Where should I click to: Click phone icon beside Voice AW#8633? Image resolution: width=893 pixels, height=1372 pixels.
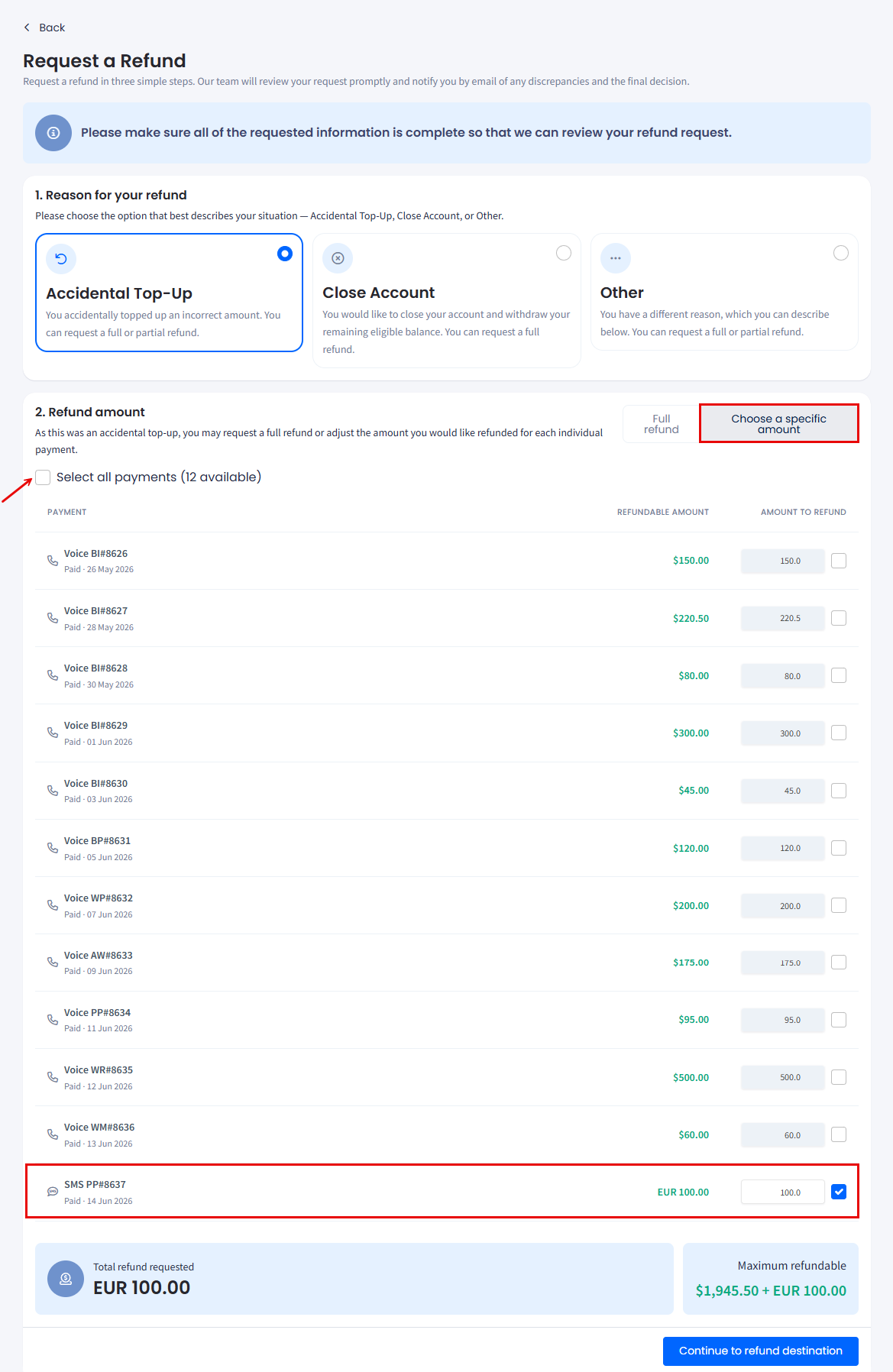(53, 963)
